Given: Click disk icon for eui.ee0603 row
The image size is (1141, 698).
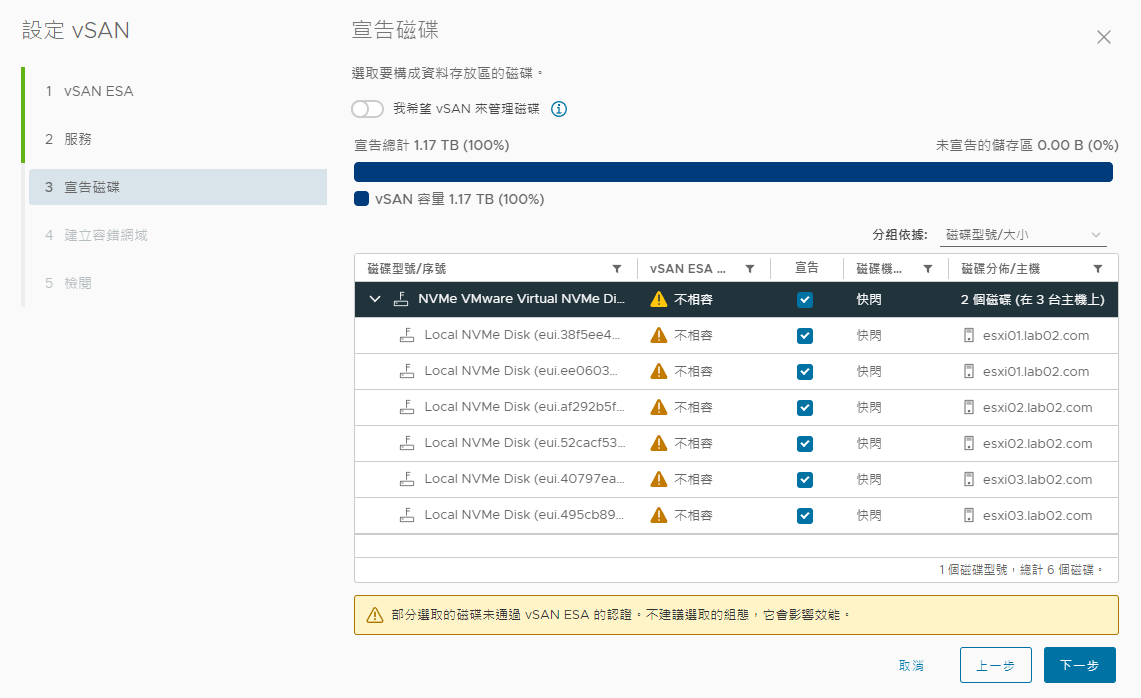Looking at the screenshot, I should click(407, 370).
